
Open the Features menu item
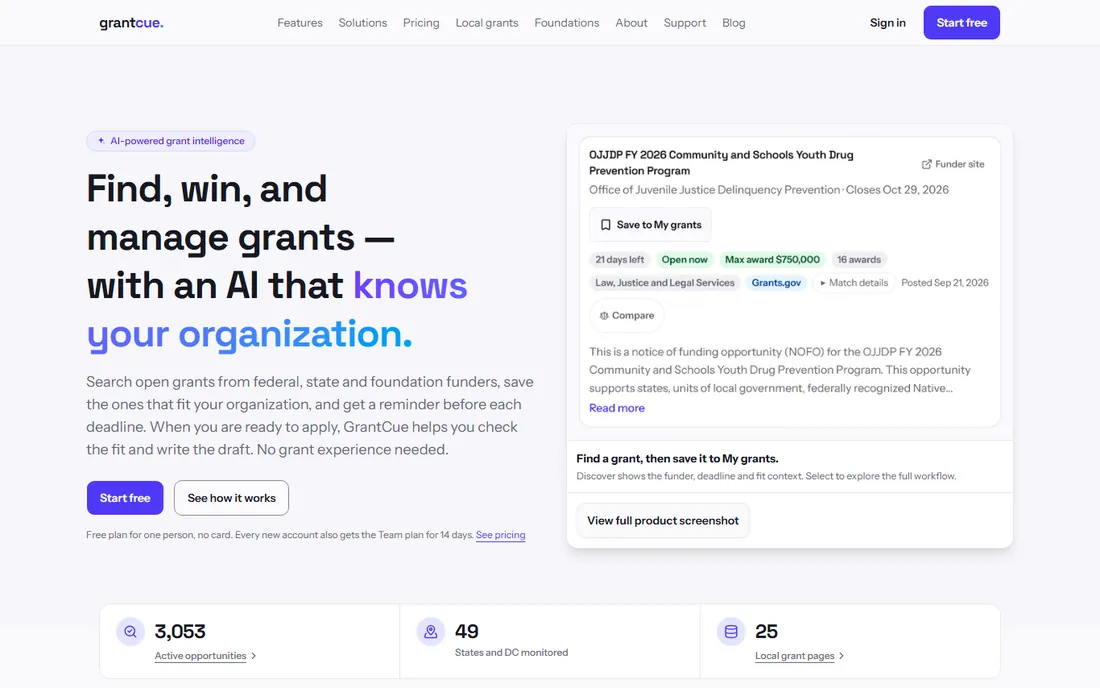(300, 22)
